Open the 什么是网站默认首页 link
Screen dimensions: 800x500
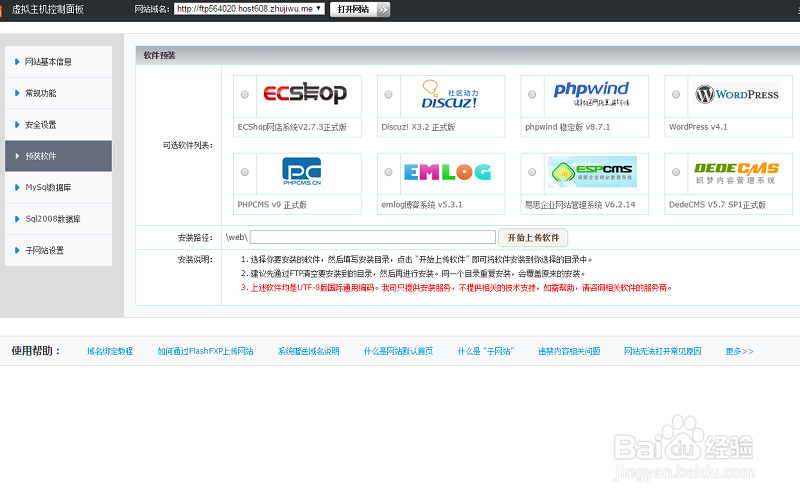(x=398, y=351)
